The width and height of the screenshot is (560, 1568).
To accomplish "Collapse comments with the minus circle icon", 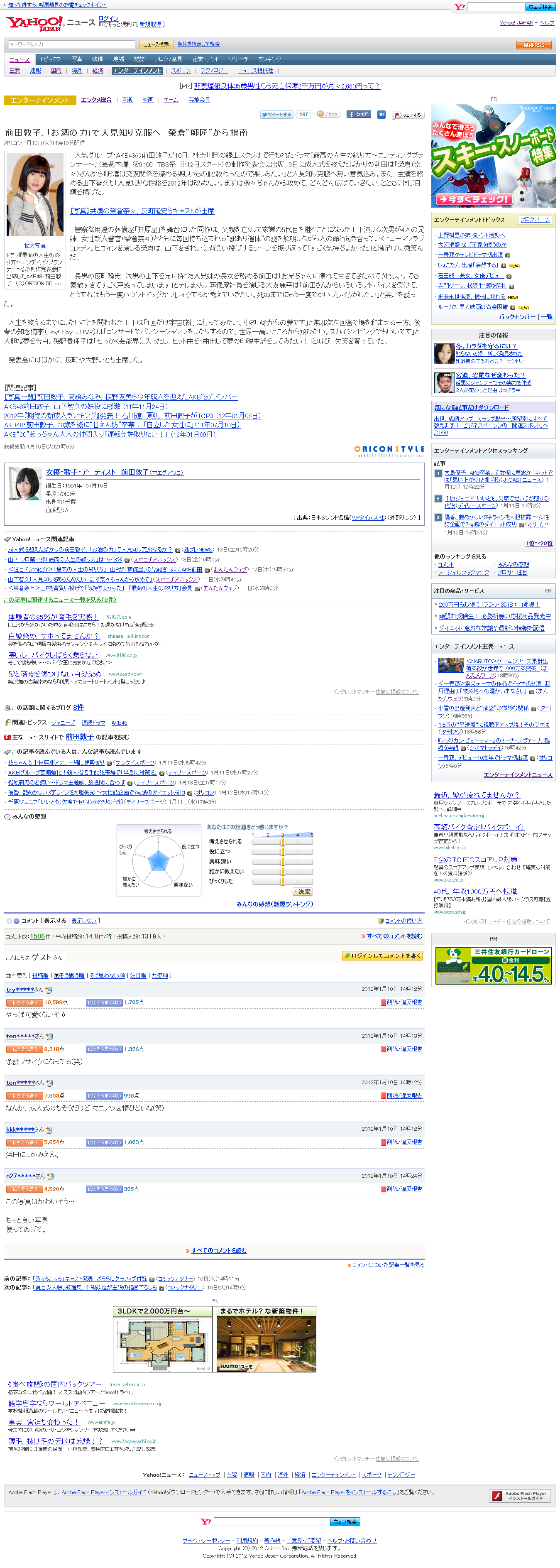I will [x=17, y=921].
